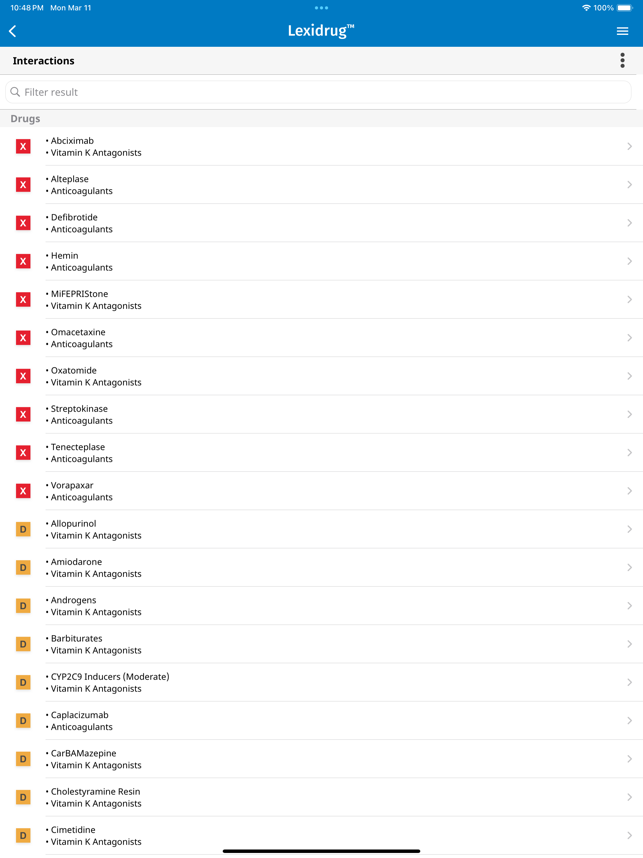Image resolution: width=643 pixels, height=858 pixels.
Task: Open the Defibrotide Anticoagulants entry
Action: (x=321, y=223)
